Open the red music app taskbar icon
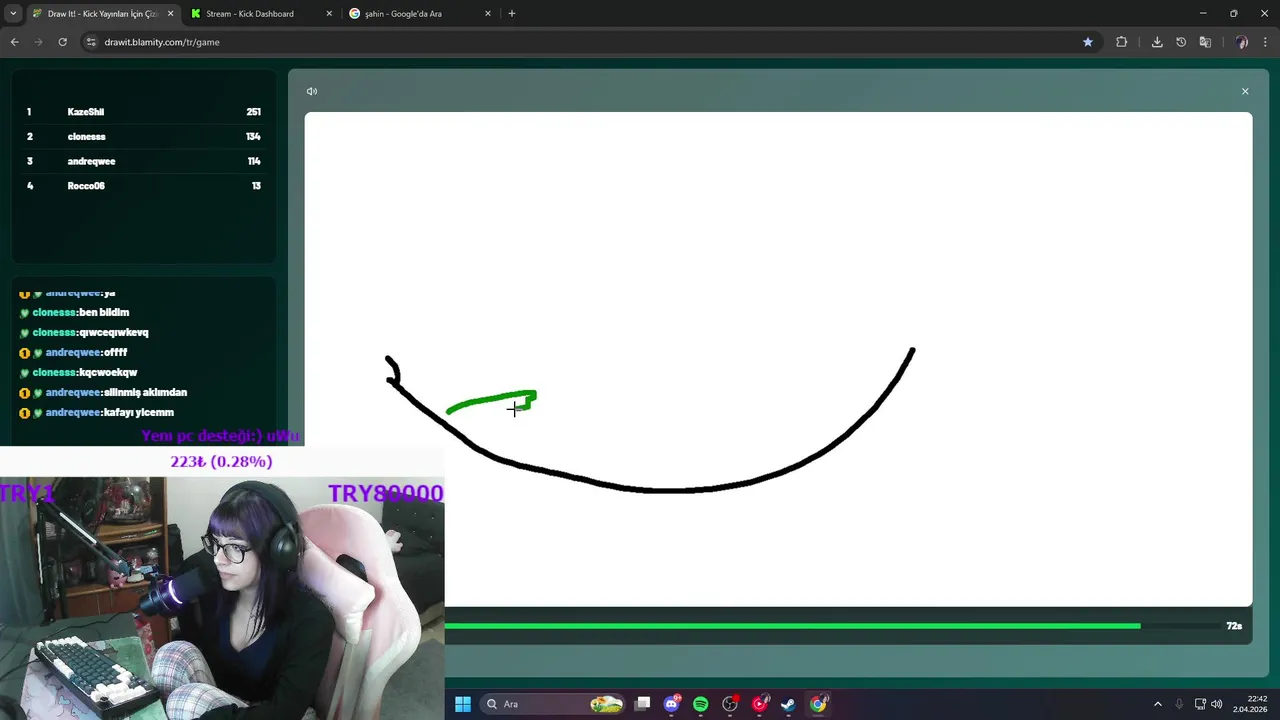The image size is (1280, 720). (760, 704)
